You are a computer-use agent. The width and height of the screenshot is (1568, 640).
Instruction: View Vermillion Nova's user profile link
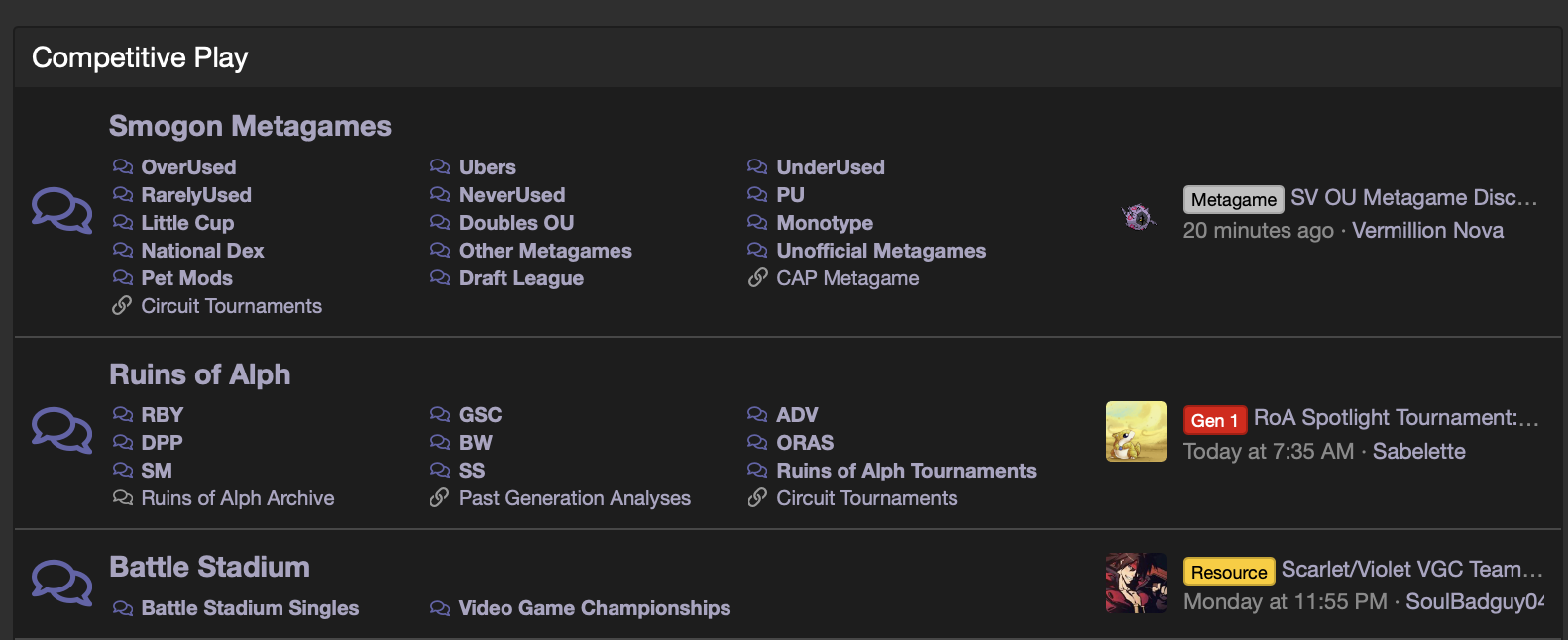1428,231
